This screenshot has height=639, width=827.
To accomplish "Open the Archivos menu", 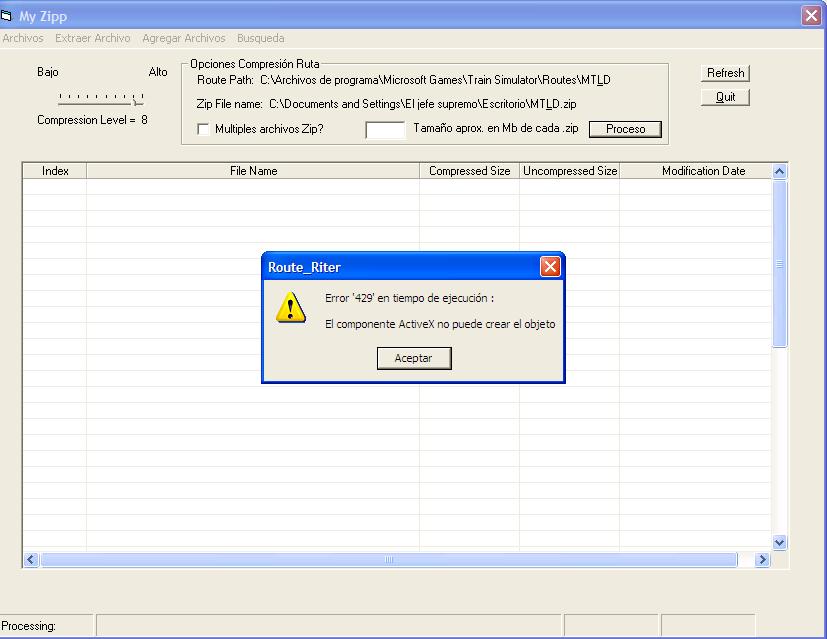I will 23,38.
